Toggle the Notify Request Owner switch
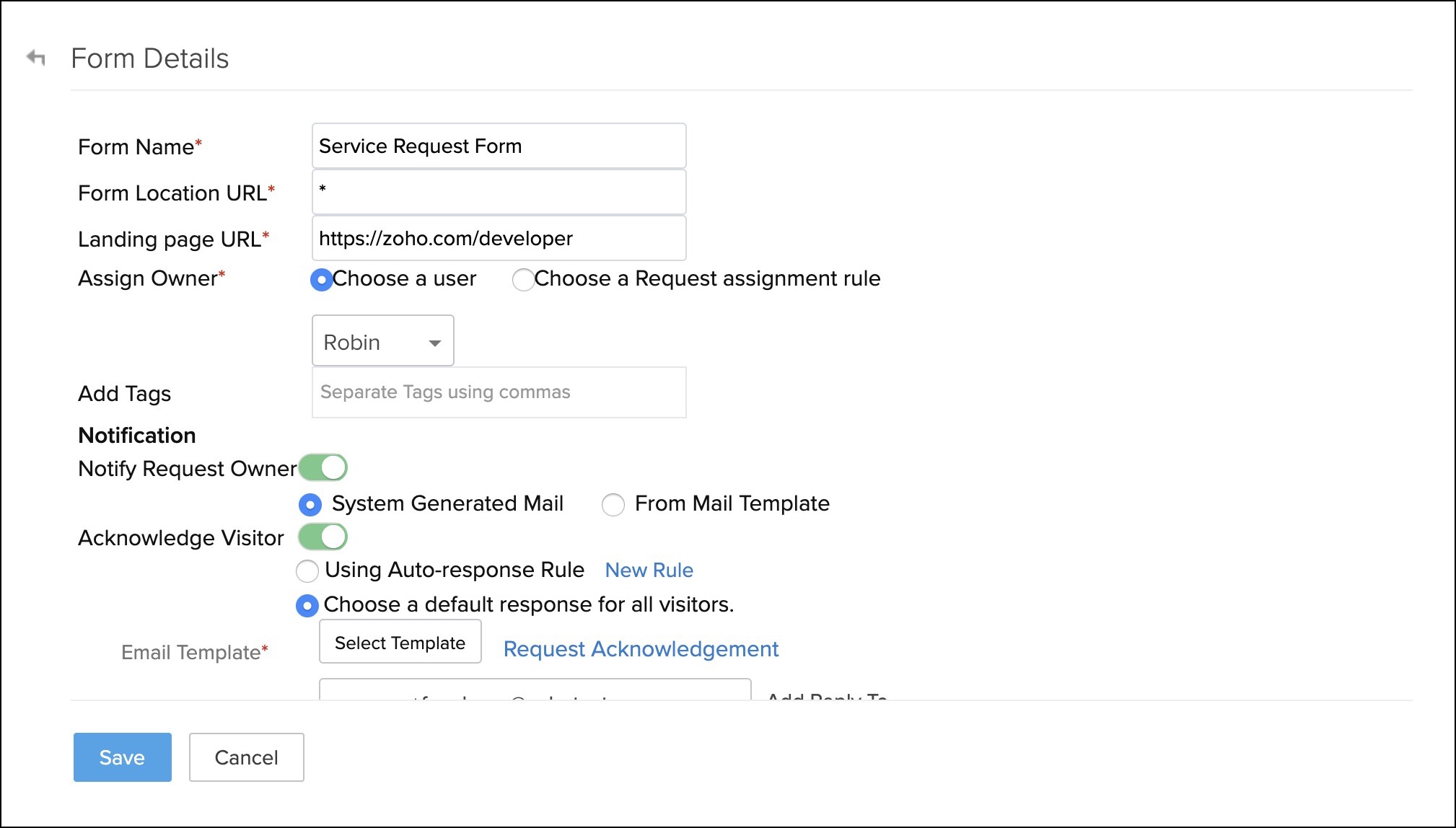 click(x=323, y=468)
